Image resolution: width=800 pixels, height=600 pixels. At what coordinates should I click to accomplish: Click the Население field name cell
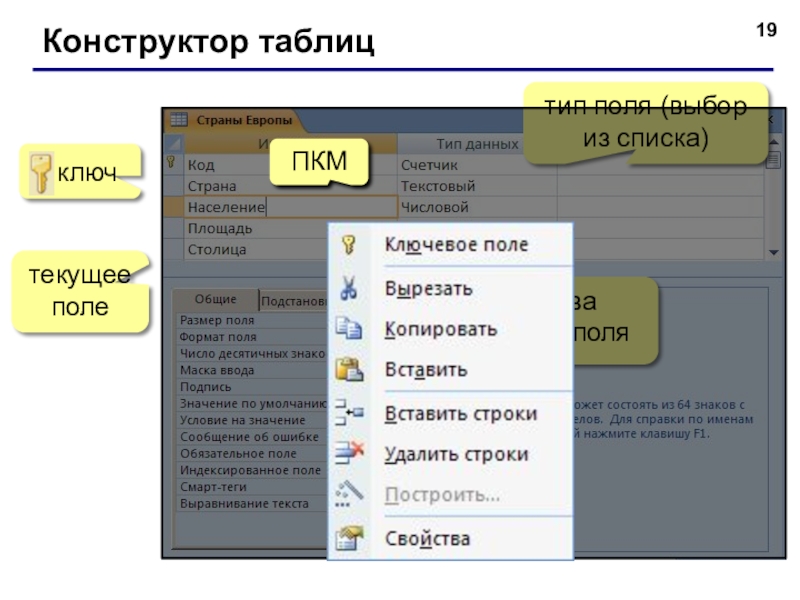tap(290, 207)
